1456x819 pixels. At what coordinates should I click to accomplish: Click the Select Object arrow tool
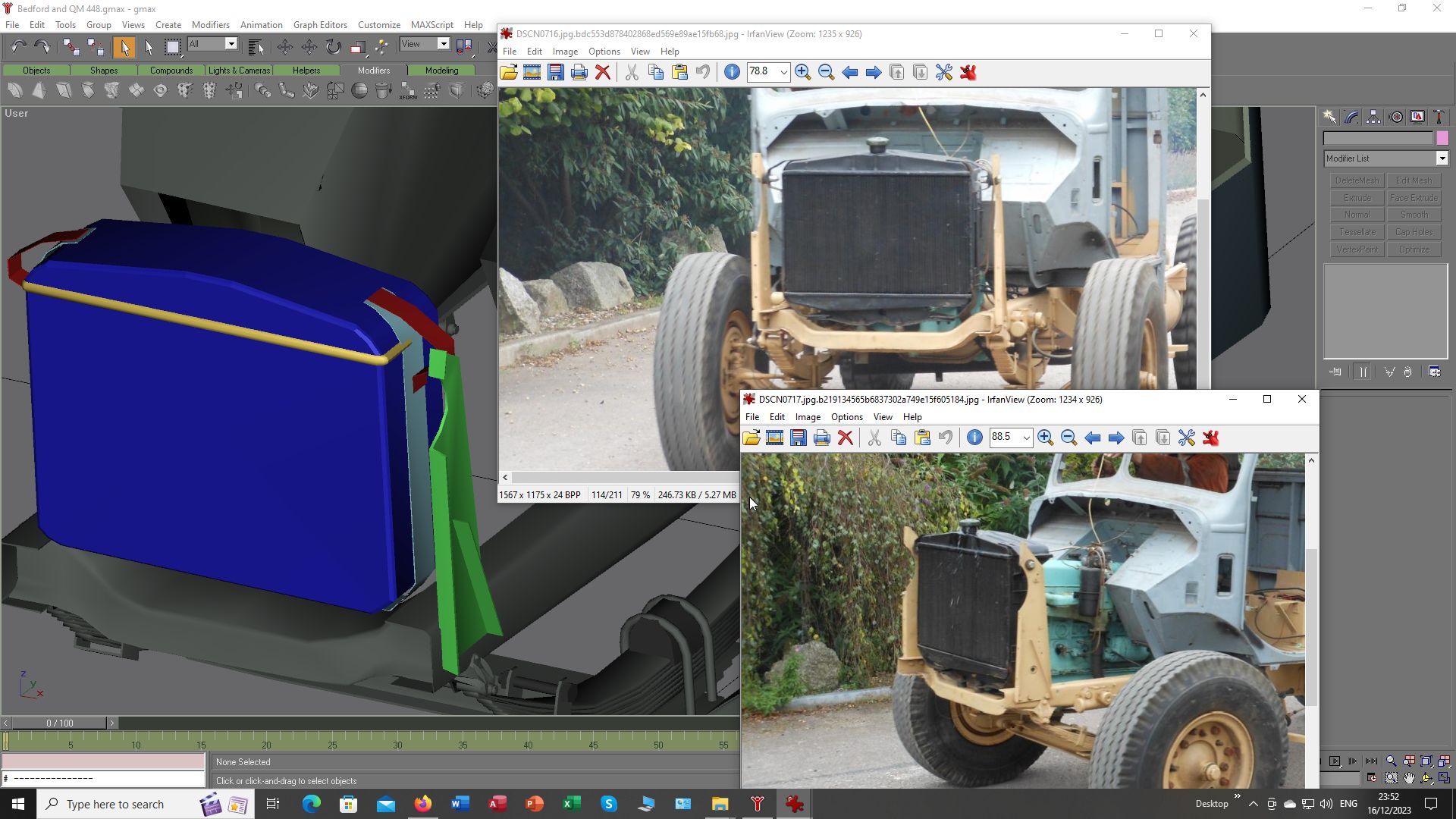coord(124,47)
